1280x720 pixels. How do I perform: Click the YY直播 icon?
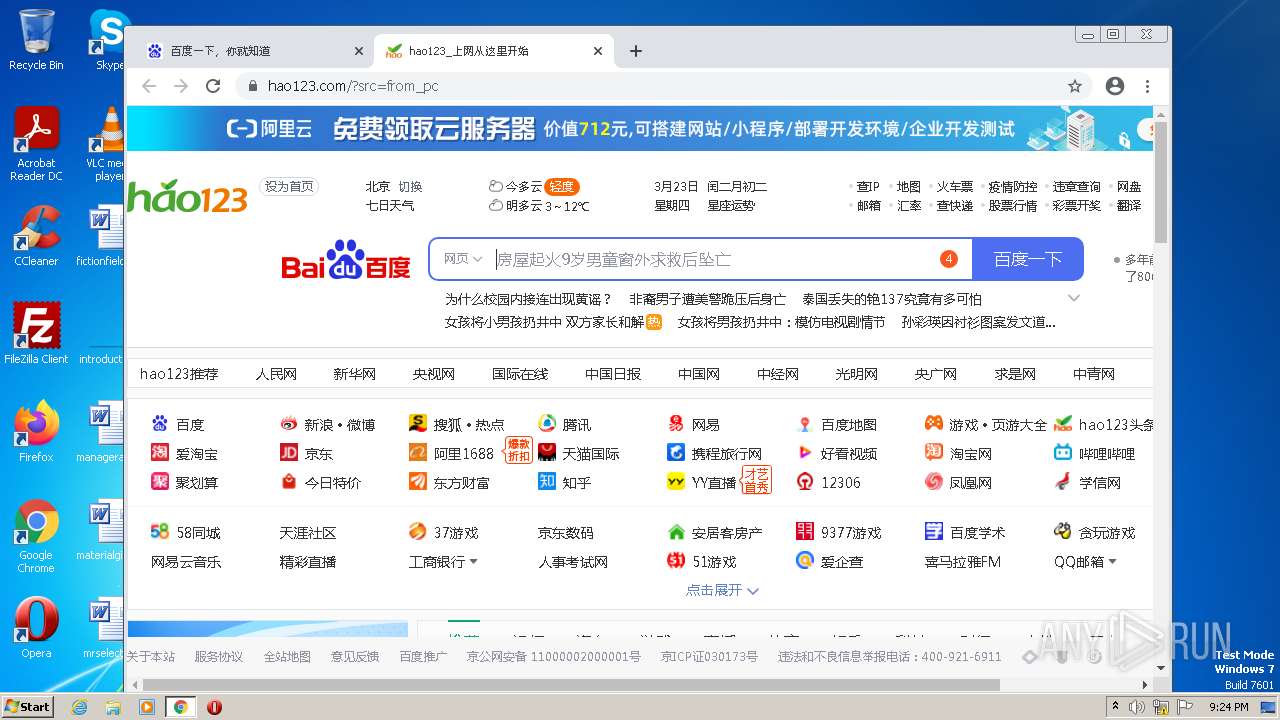(x=676, y=482)
